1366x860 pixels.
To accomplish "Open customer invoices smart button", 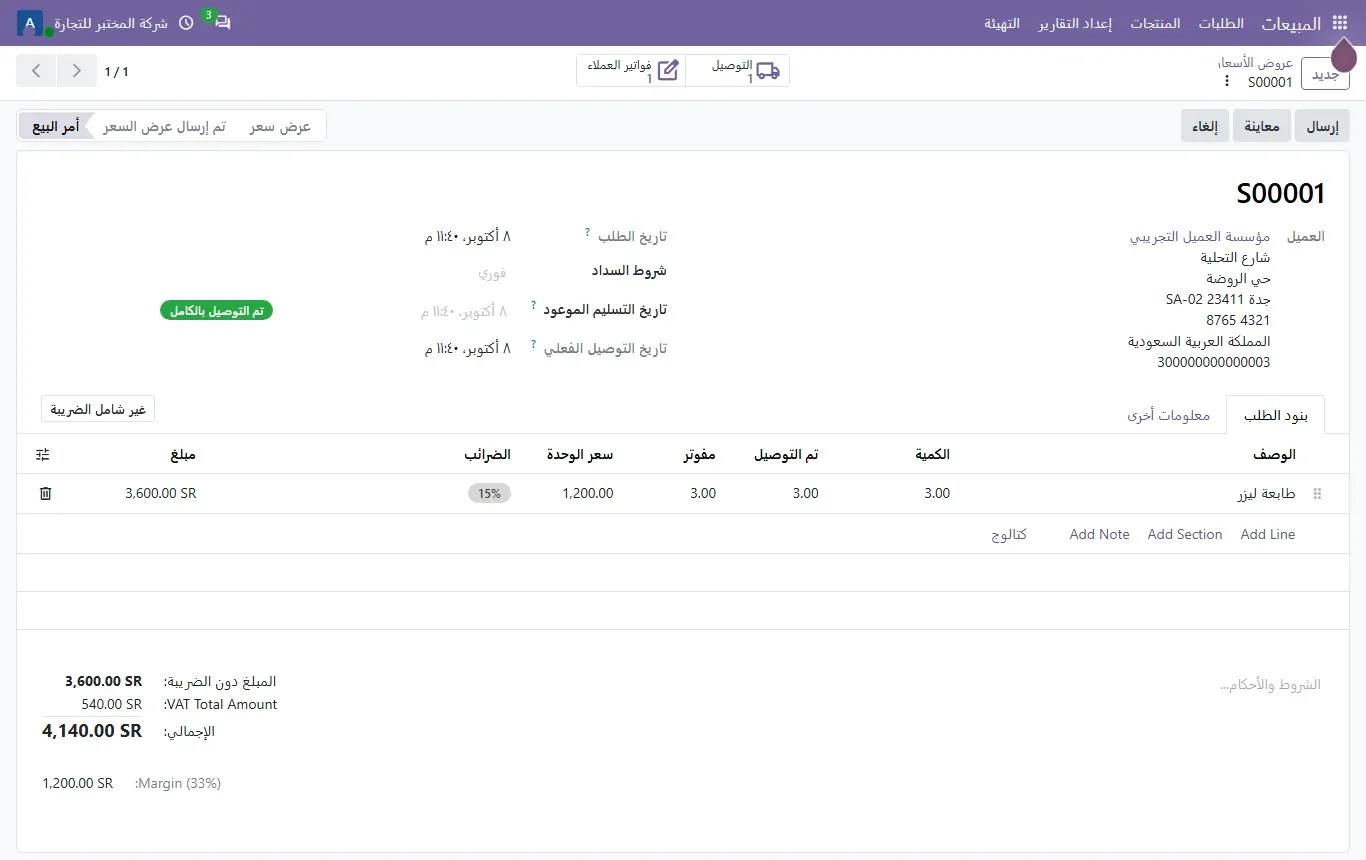I will 632,71.
